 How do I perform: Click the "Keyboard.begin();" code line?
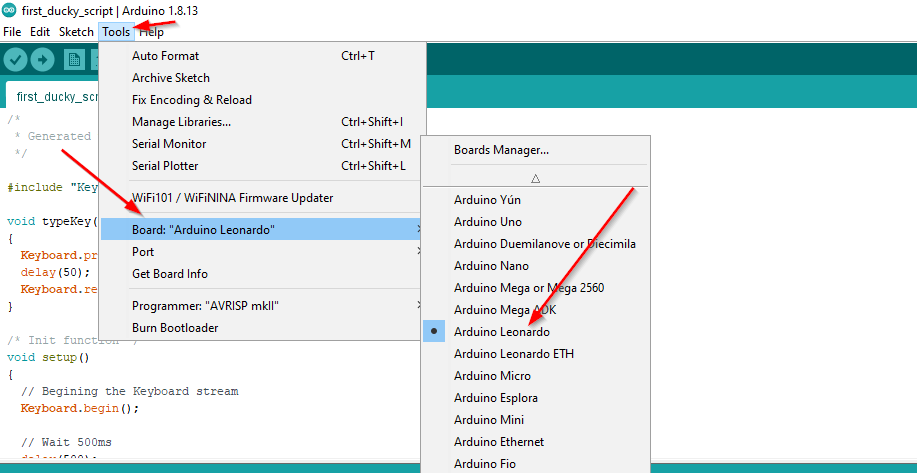tap(80, 409)
